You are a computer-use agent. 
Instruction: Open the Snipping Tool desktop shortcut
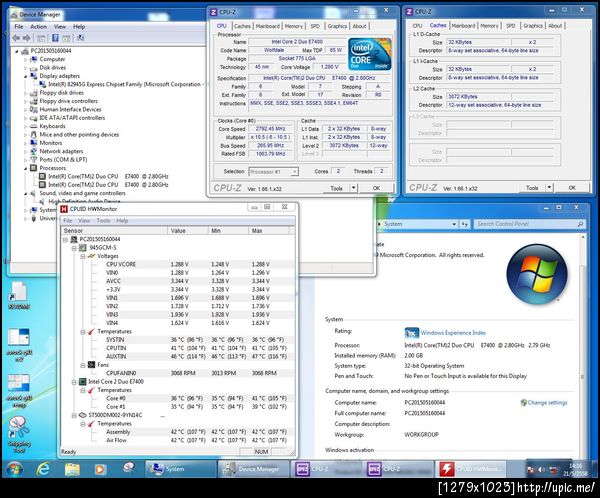[x=19, y=435]
